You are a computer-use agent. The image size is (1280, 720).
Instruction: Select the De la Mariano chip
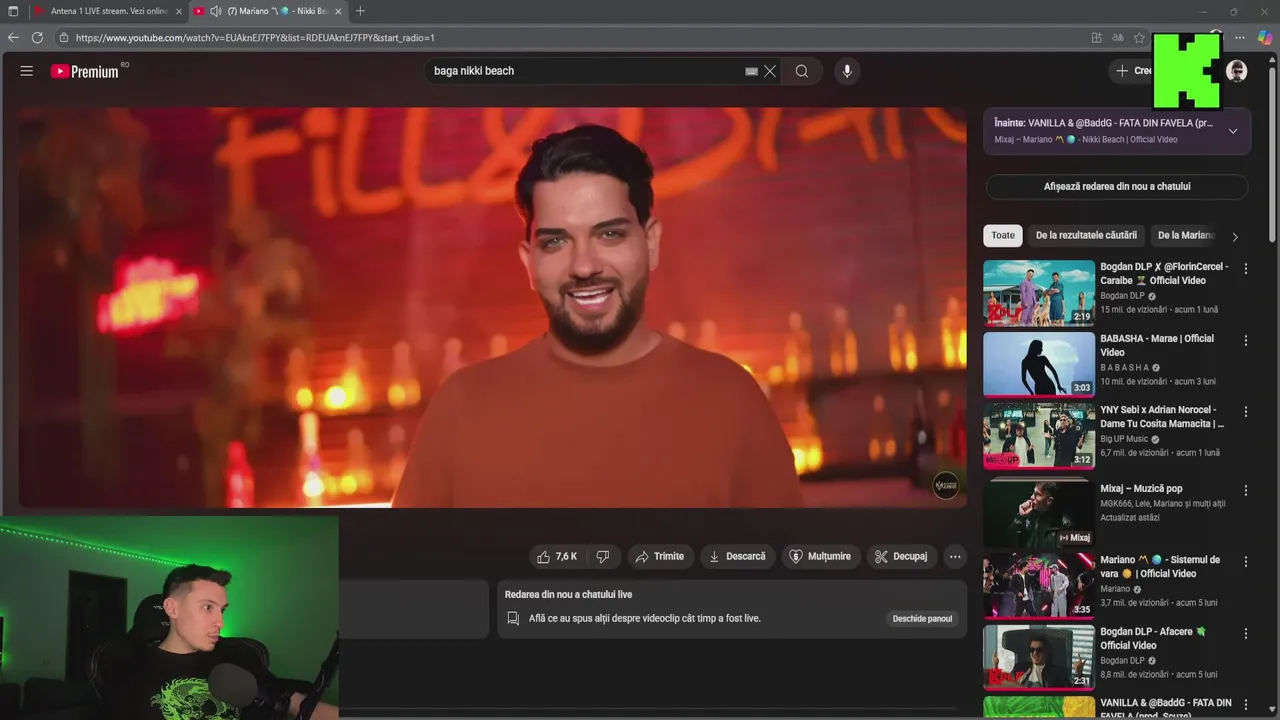pos(1186,236)
